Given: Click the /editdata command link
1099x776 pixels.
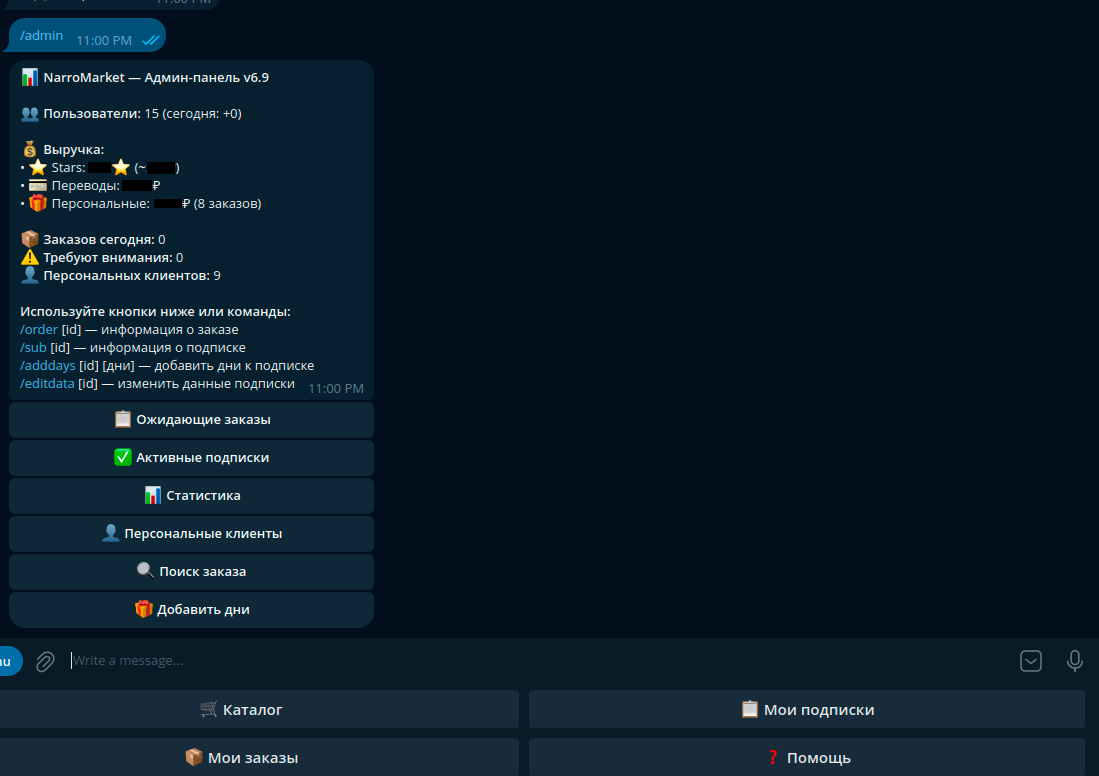Looking at the screenshot, I should tap(47, 384).
